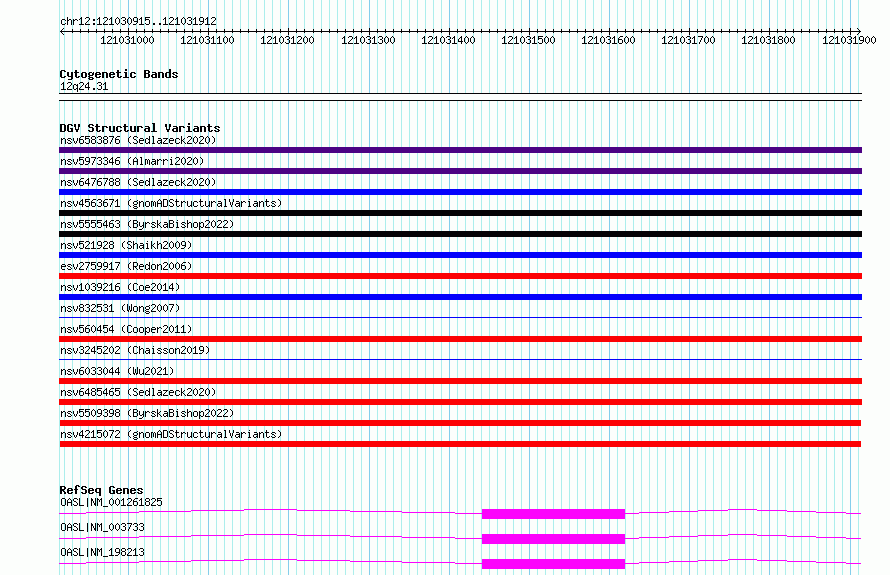890x575 pixels.
Task: Click scale position 121031600
Action: point(608,40)
